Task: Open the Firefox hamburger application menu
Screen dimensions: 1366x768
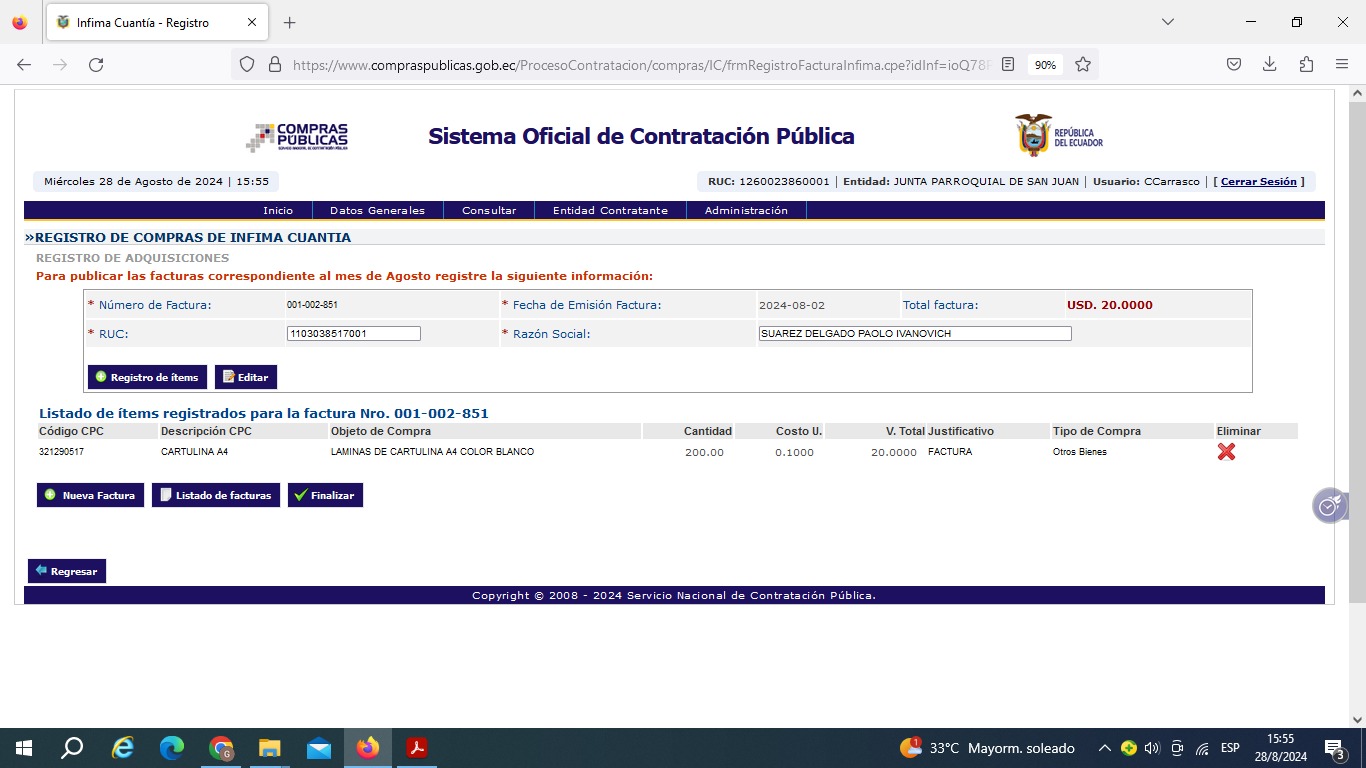Action: [1342, 65]
